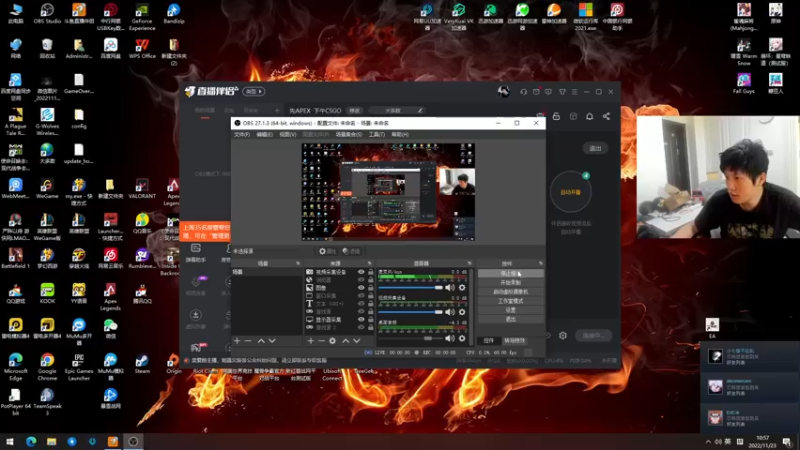The image size is (800, 450).
Task: Click the 视频采集设备 volume slider
Action: click(411, 312)
